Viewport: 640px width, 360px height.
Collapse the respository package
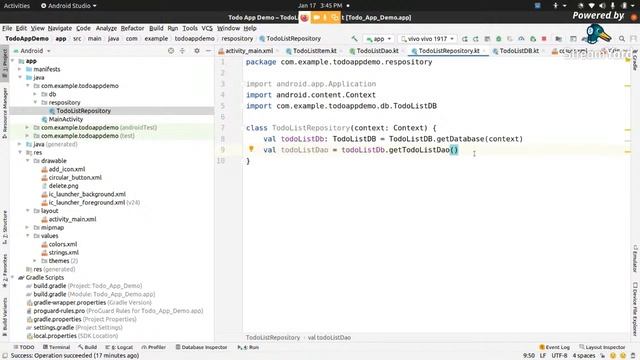click(x=35, y=102)
